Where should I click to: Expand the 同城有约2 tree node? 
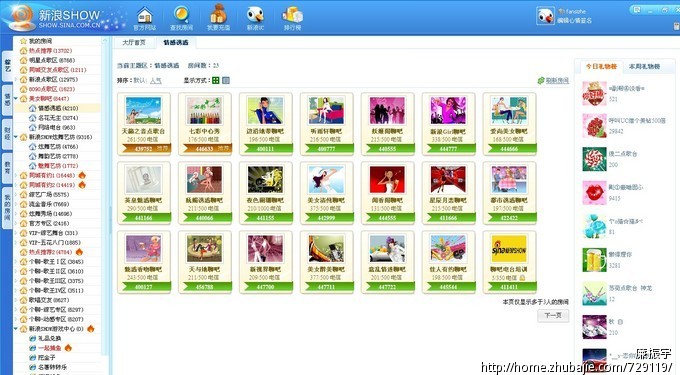[x=16, y=185]
